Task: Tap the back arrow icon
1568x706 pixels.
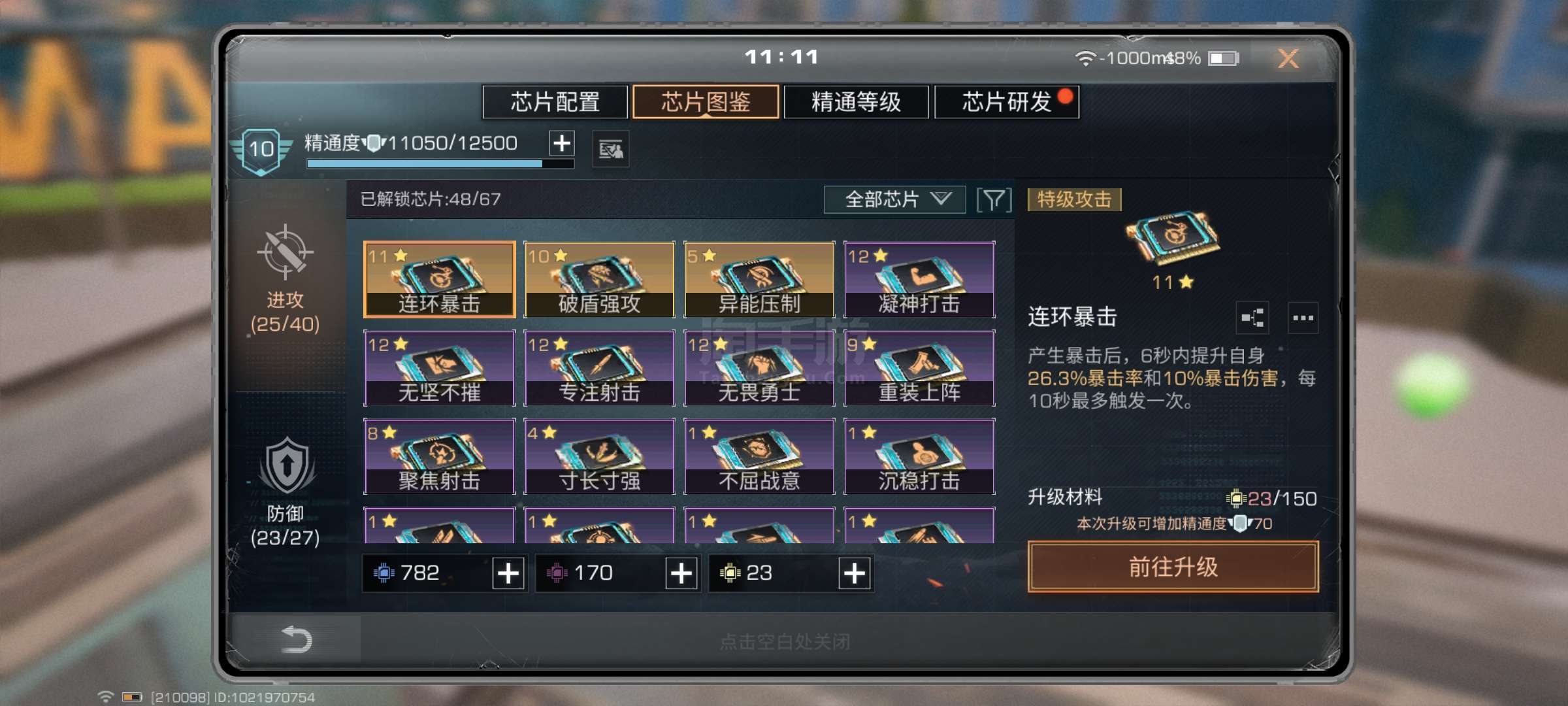Action: (296, 639)
